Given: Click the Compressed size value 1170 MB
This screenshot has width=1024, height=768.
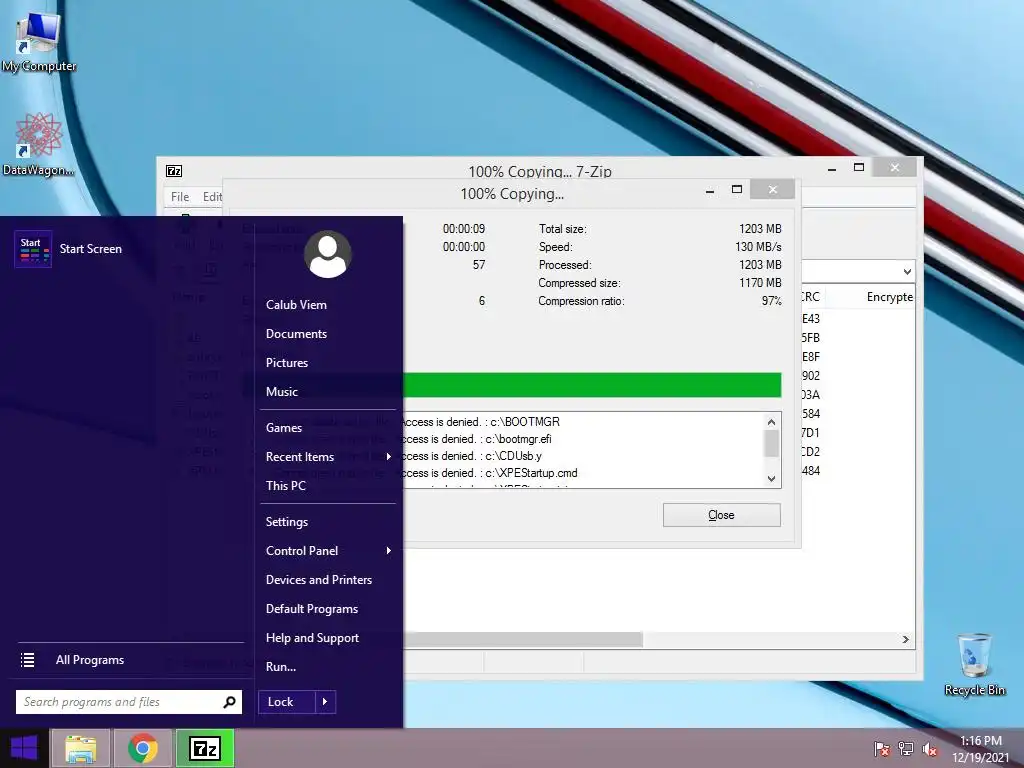Looking at the screenshot, I should click(x=760, y=283).
